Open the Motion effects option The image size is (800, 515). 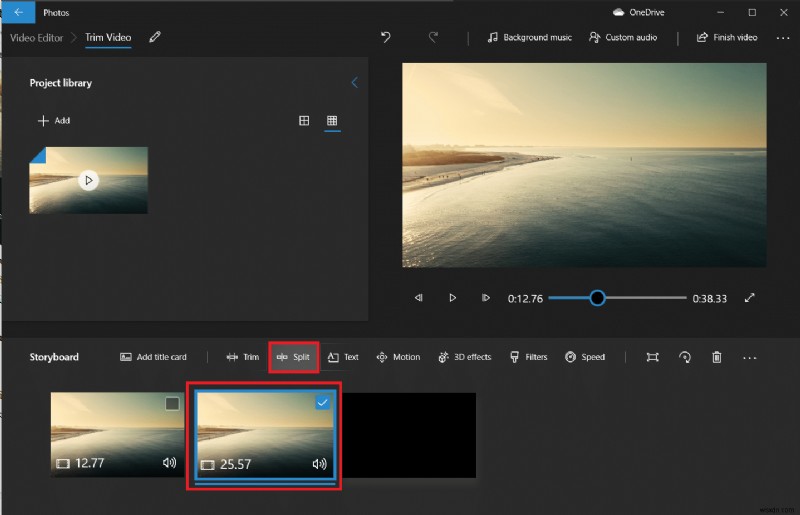point(398,357)
